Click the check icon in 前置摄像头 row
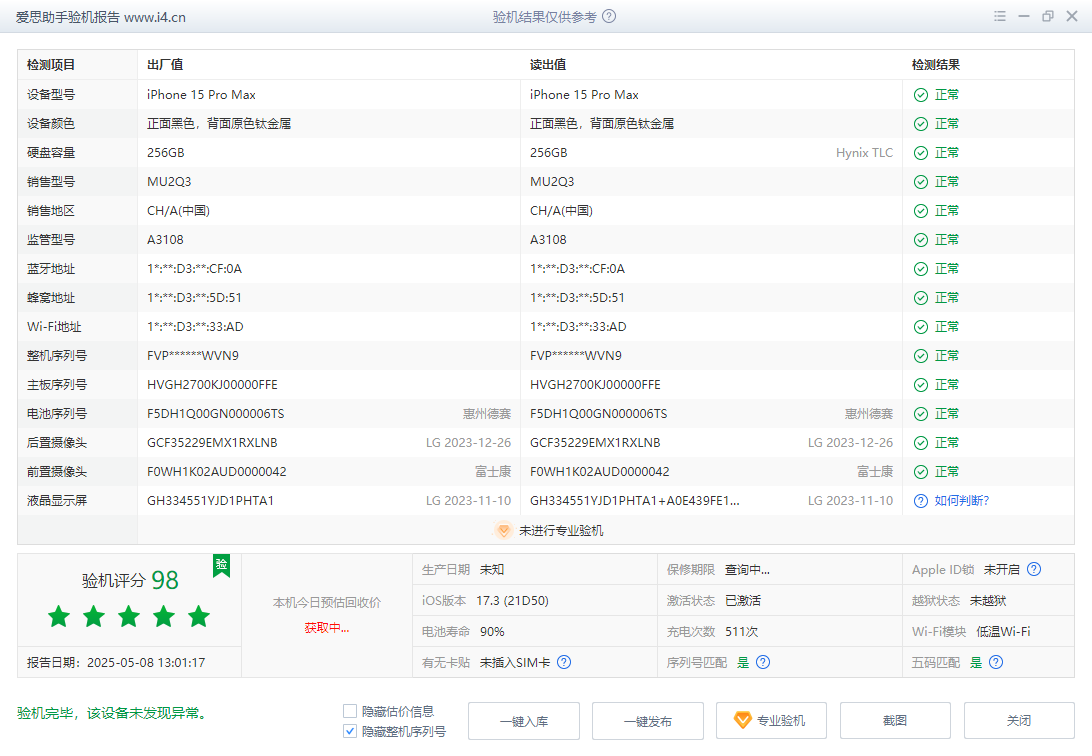The width and height of the screenshot is (1092, 756). tap(921, 472)
